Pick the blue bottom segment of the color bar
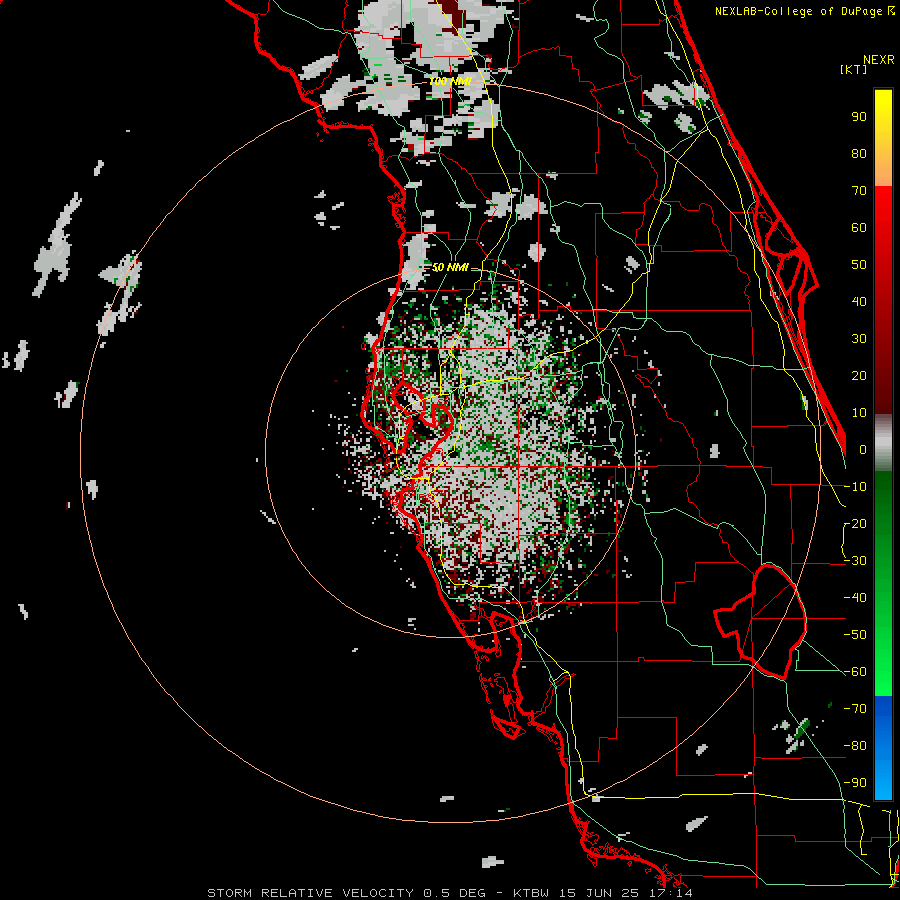 click(883, 748)
